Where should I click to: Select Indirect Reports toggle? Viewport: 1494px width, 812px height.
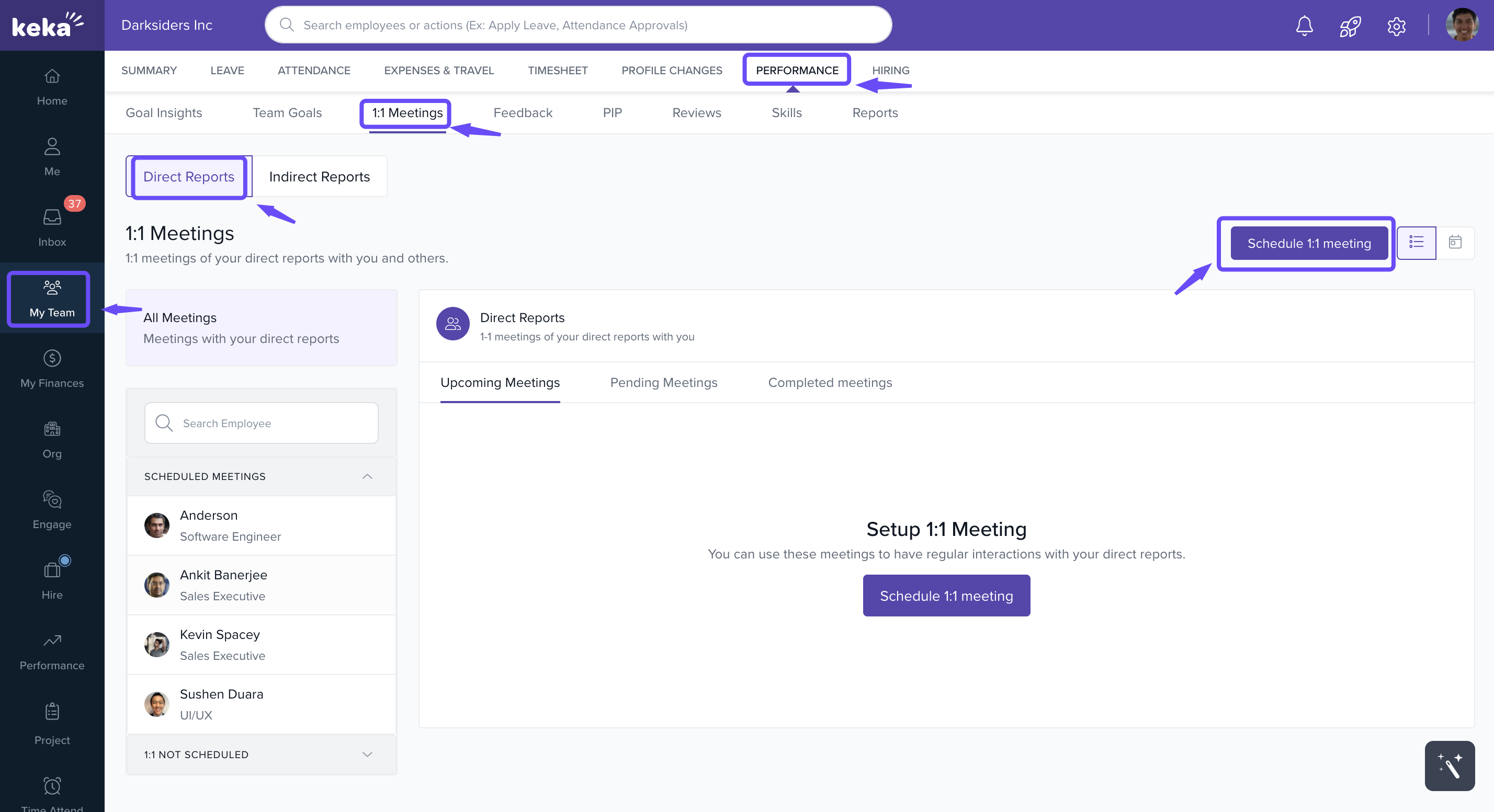coord(319,177)
